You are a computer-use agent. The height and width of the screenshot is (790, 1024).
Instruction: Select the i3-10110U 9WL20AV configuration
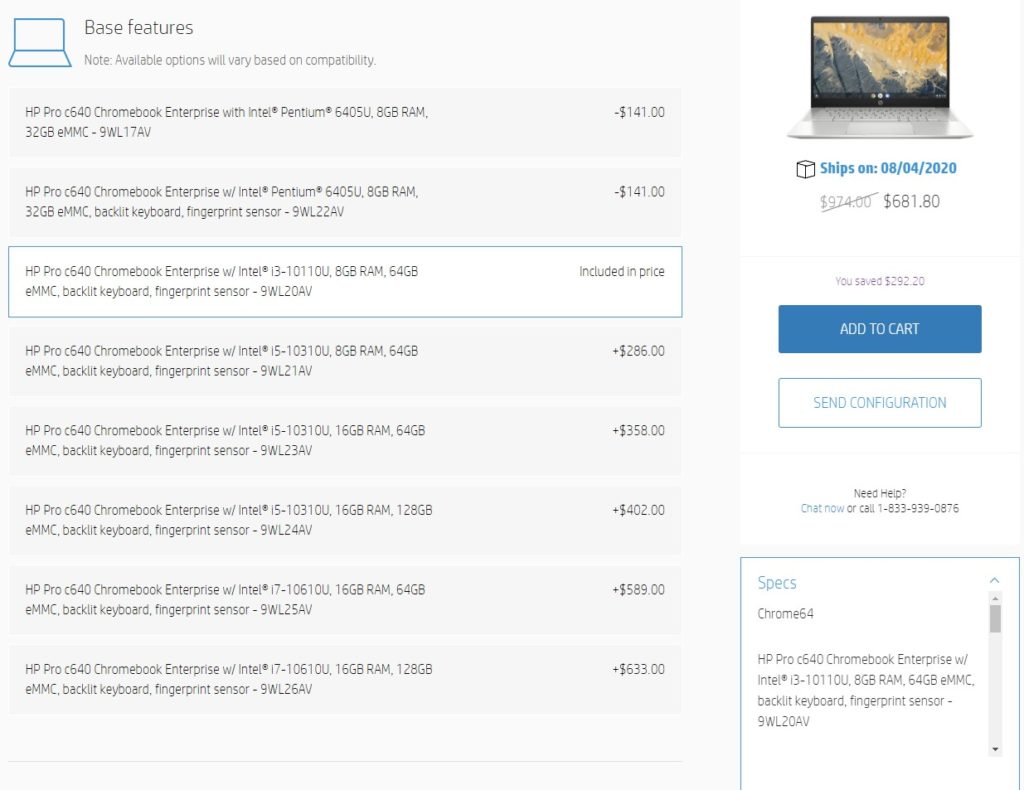pos(345,281)
